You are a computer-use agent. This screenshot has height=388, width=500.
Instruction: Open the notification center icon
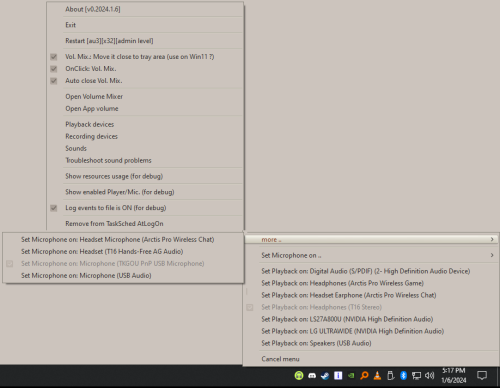click(x=482, y=376)
